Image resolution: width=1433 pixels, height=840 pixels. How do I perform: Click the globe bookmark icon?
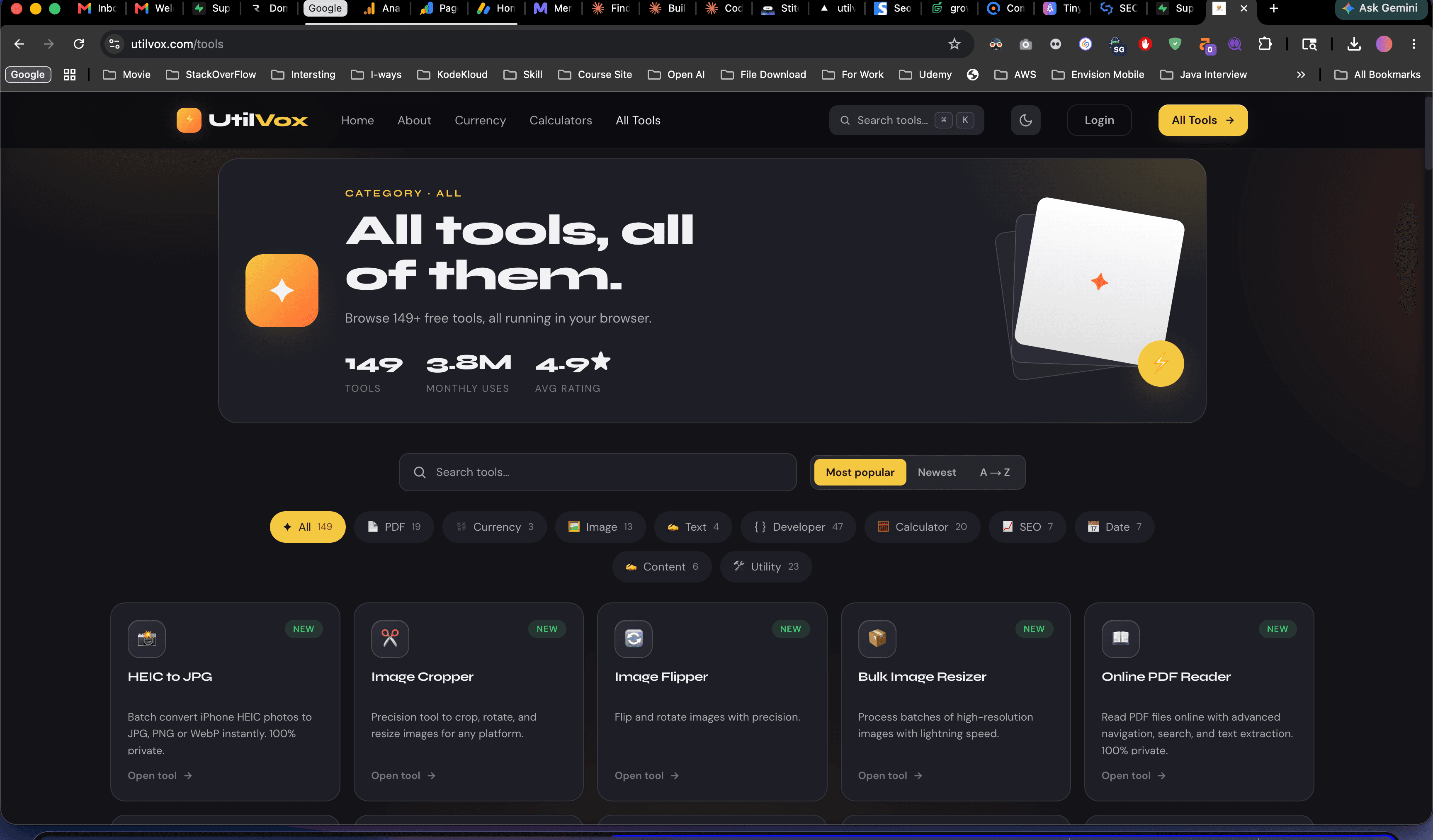[x=972, y=75]
